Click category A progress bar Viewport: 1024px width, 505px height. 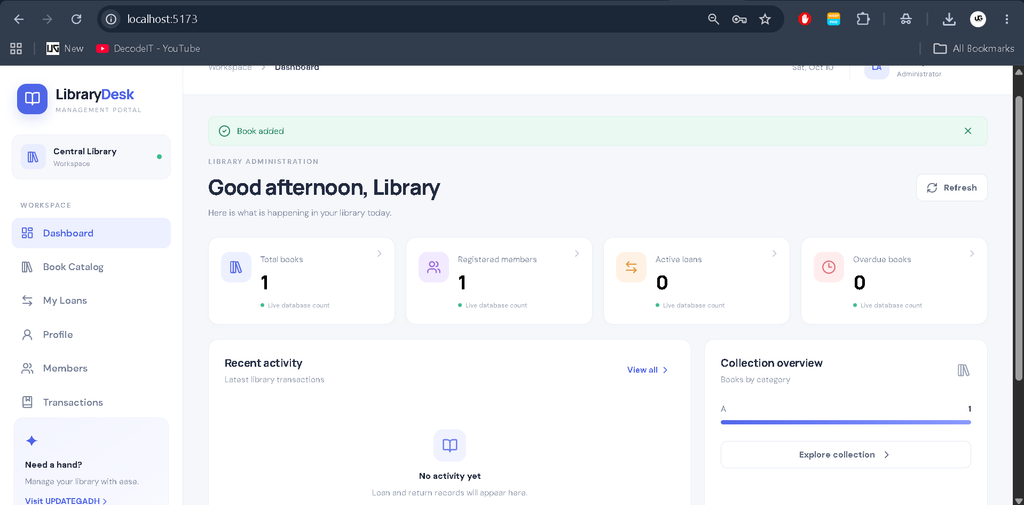846,422
